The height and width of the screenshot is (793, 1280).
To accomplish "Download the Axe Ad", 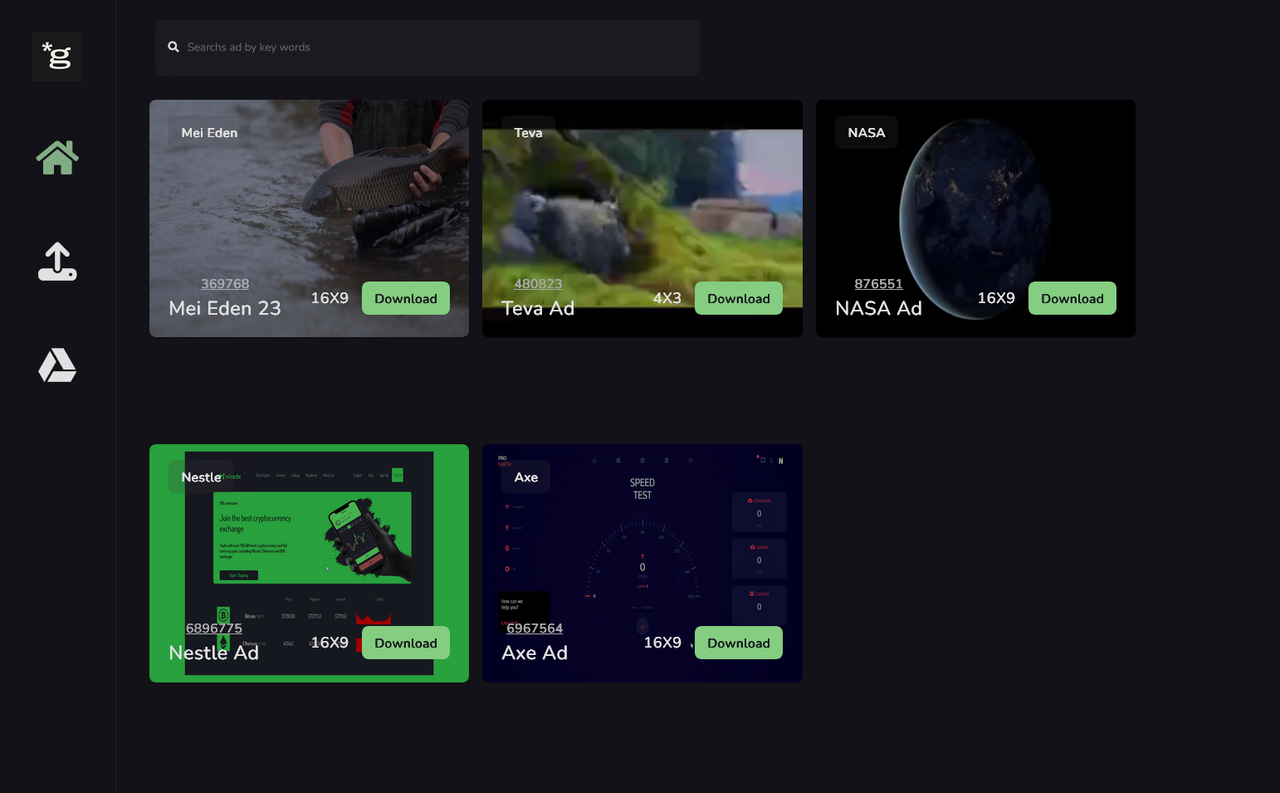I will [738, 643].
